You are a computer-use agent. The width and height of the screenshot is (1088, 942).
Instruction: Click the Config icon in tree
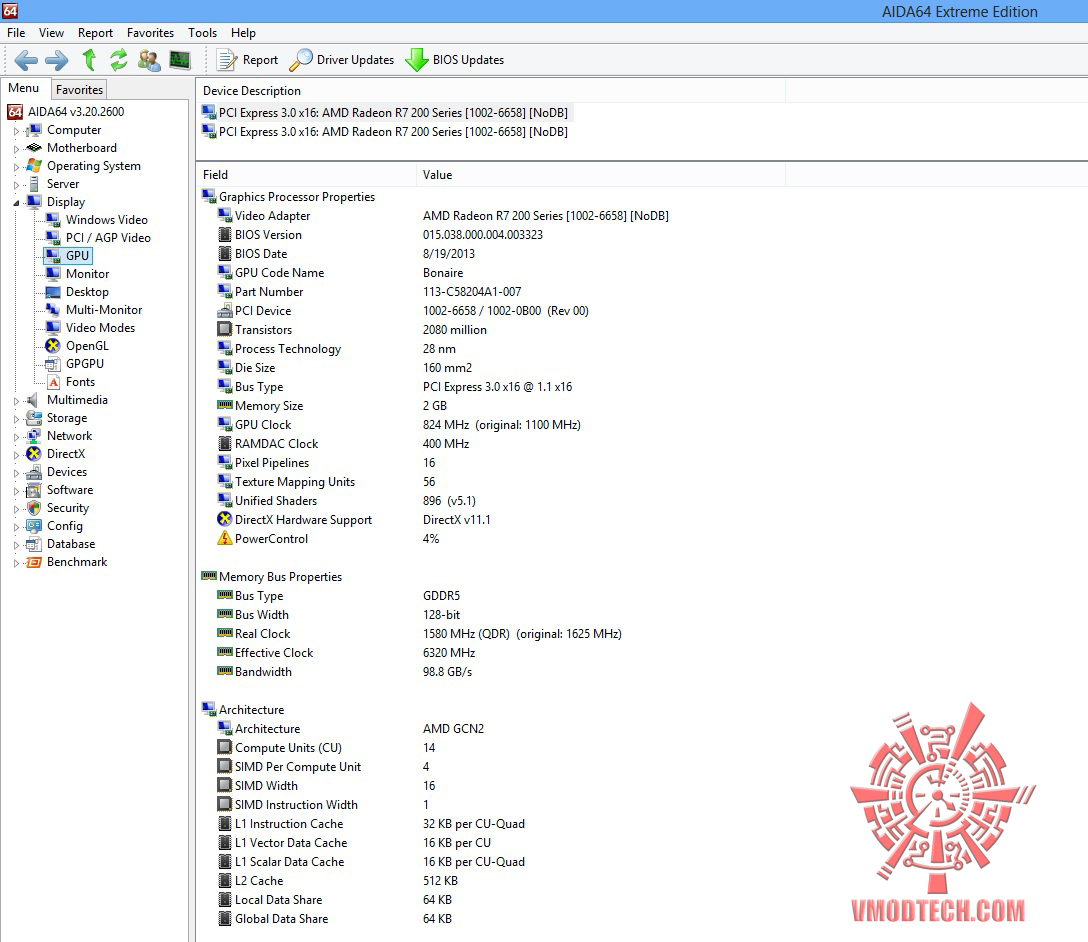(33, 526)
